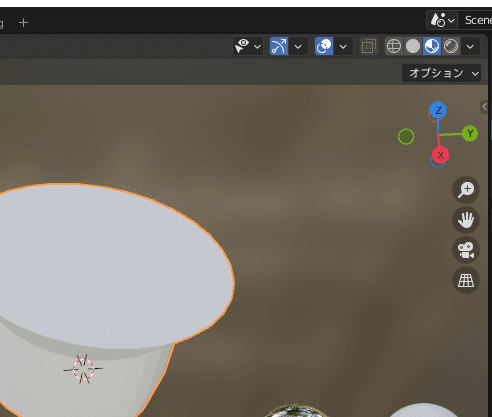Switch to solid shading mode
The width and height of the screenshot is (492, 417).
(413, 46)
